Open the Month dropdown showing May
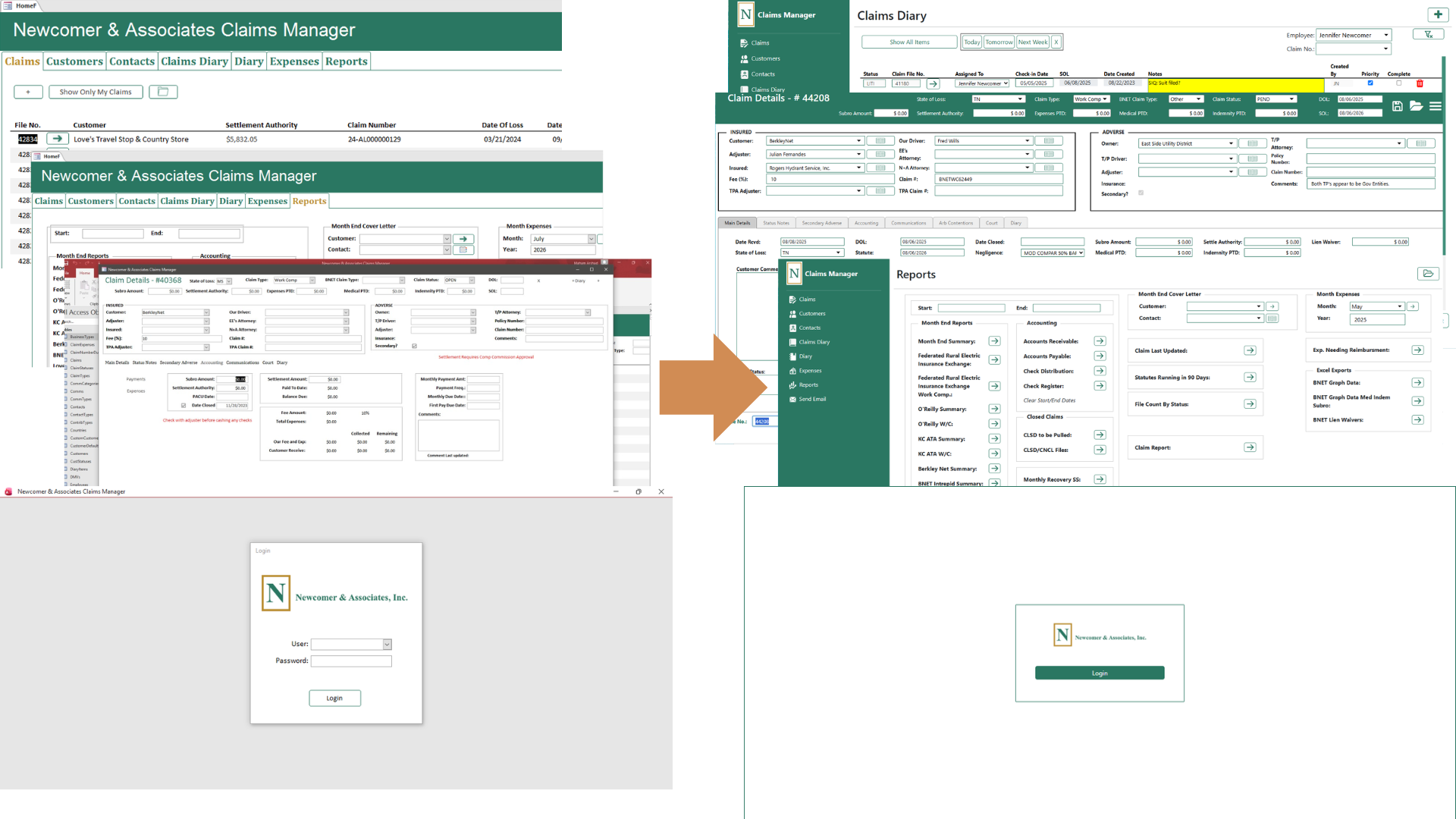This screenshot has width=1456, height=819. [1399, 306]
